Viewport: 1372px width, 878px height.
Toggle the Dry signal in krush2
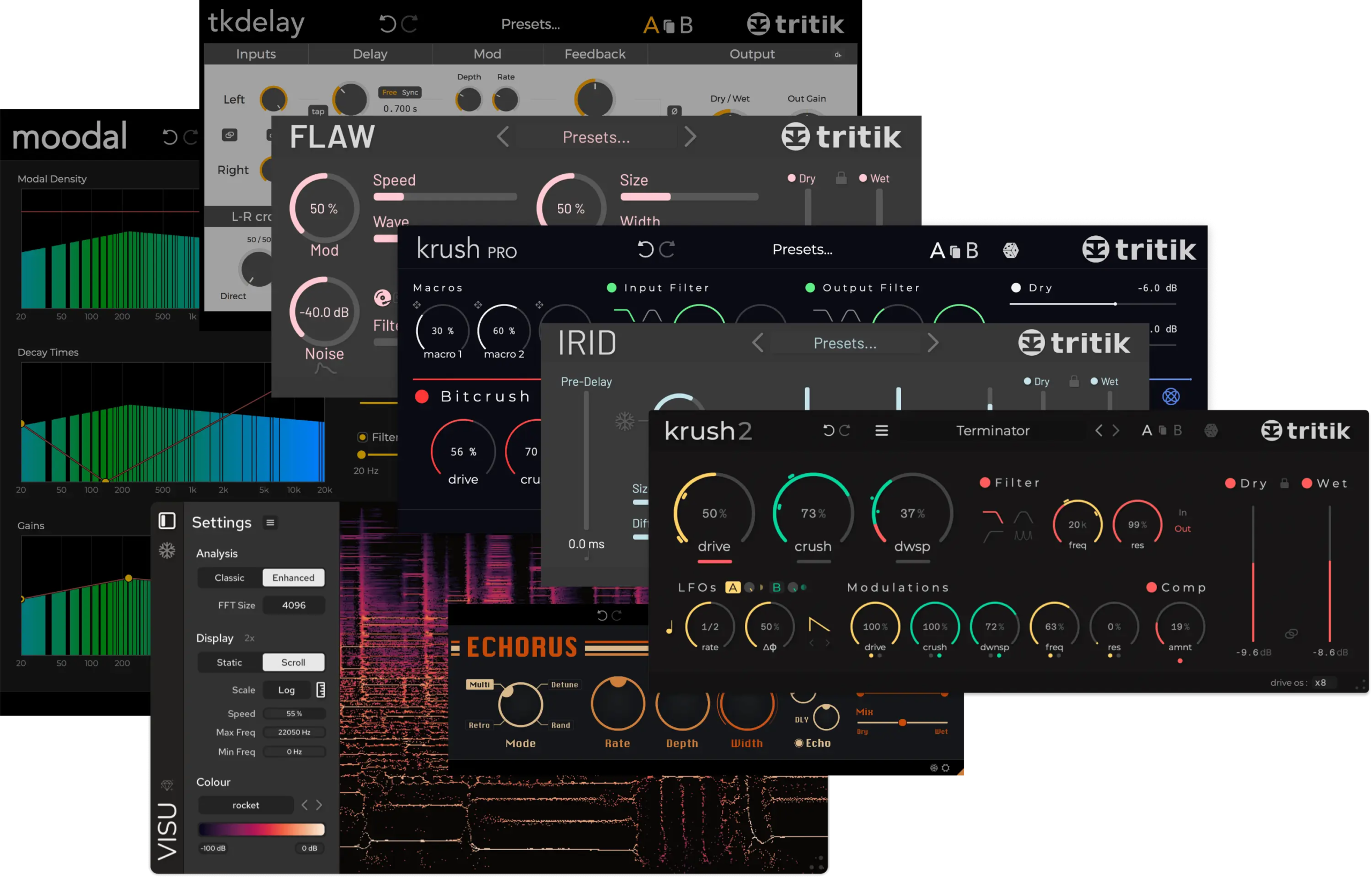1229,483
